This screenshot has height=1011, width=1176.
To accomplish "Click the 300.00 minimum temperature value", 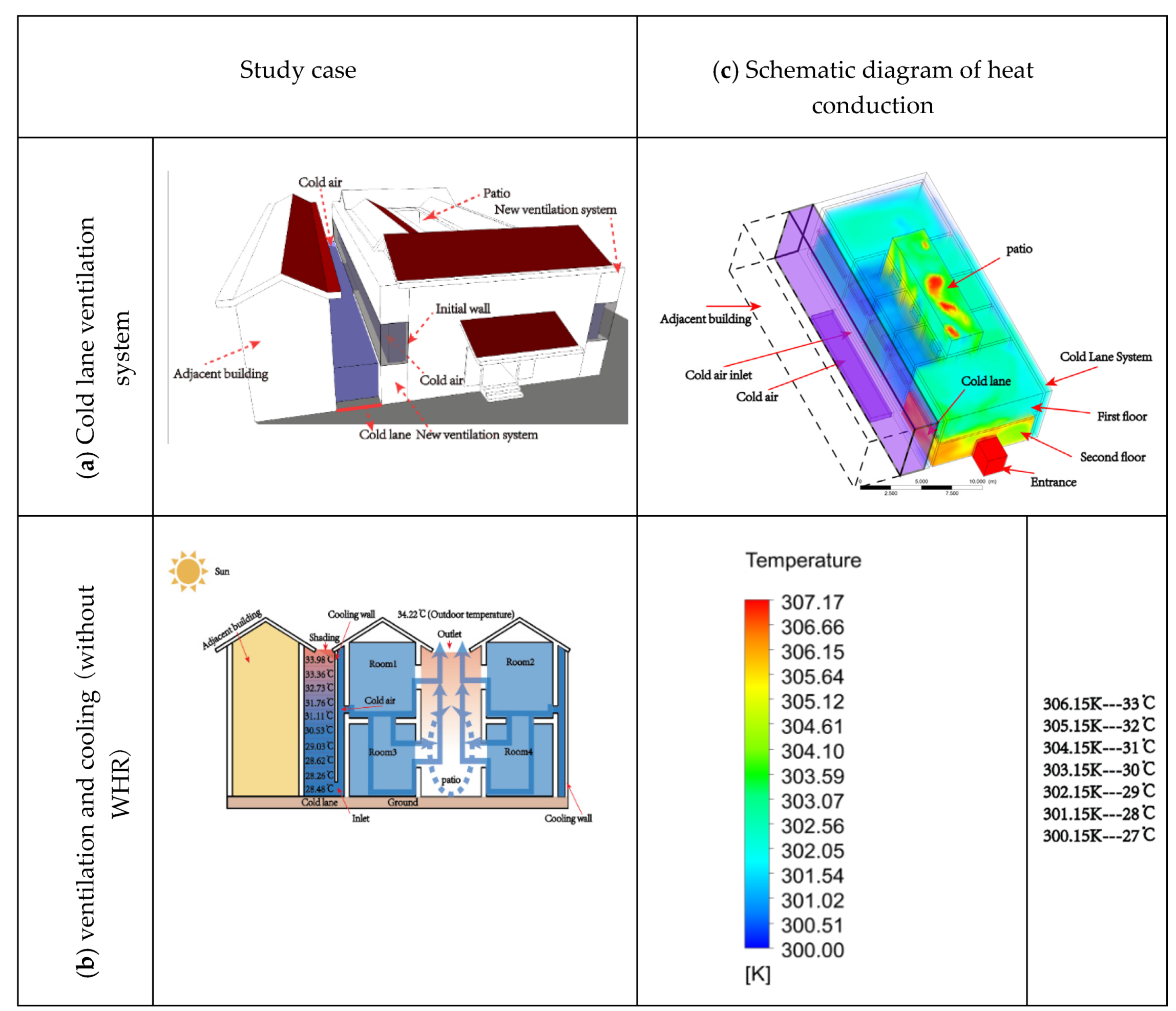I will [x=812, y=950].
